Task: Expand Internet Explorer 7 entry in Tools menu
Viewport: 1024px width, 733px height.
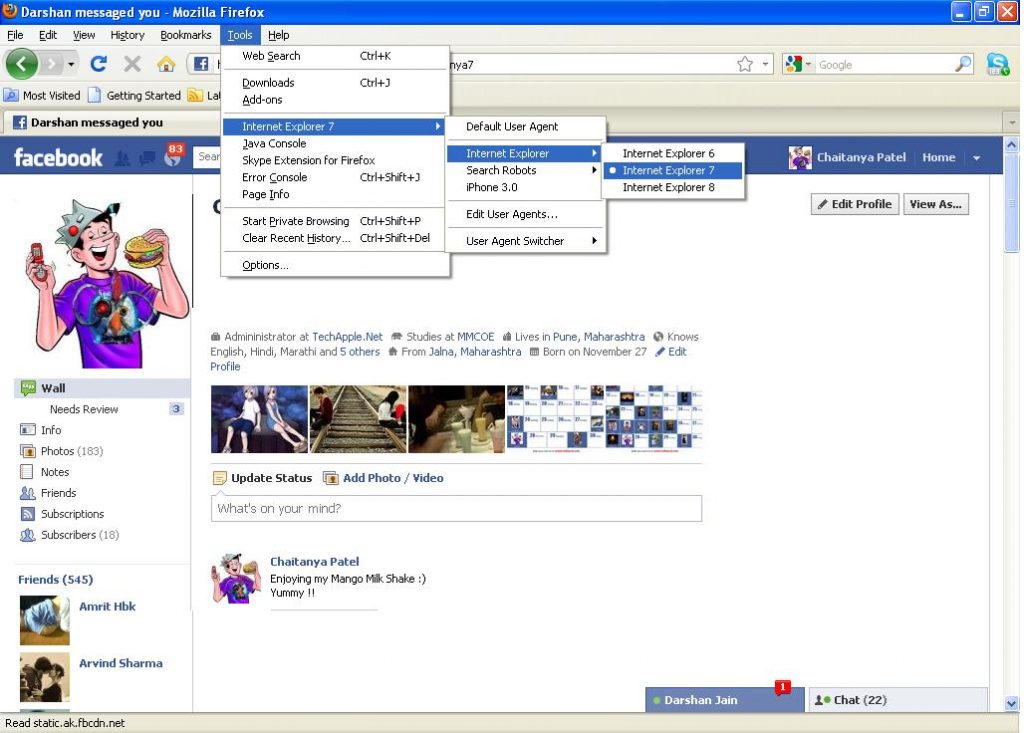Action: click(x=334, y=127)
